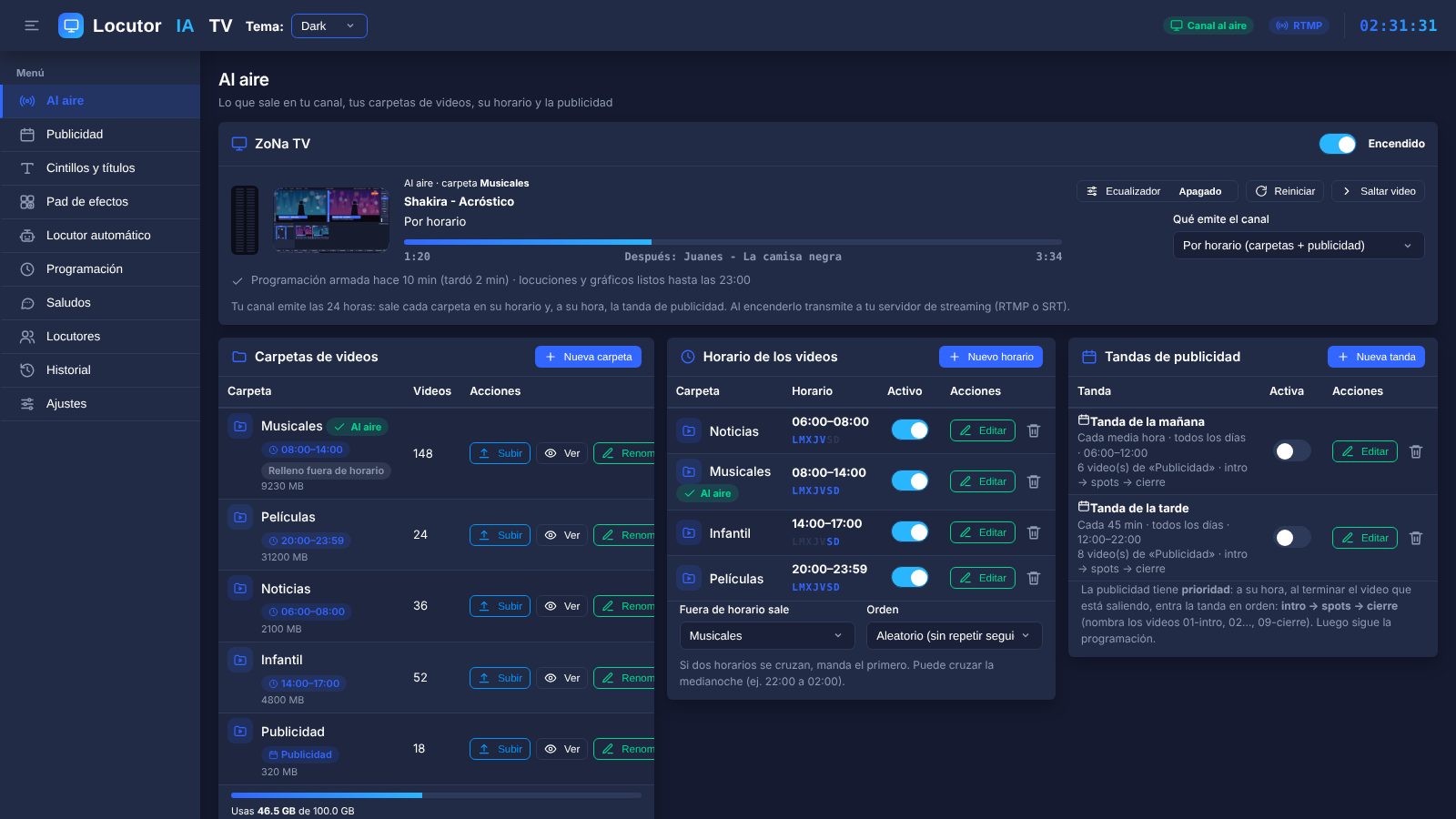The height and width of the screenshot is (819, 1456).
Task: Open Pad de efectos section
Action: click(100, 202)
